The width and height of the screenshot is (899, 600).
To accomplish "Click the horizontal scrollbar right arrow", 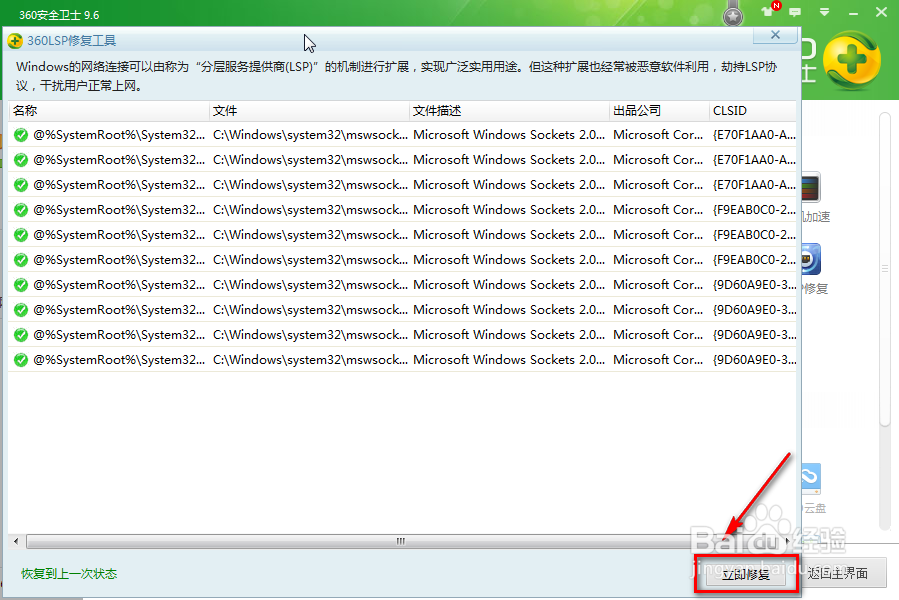I will click(x=788, y=541).
